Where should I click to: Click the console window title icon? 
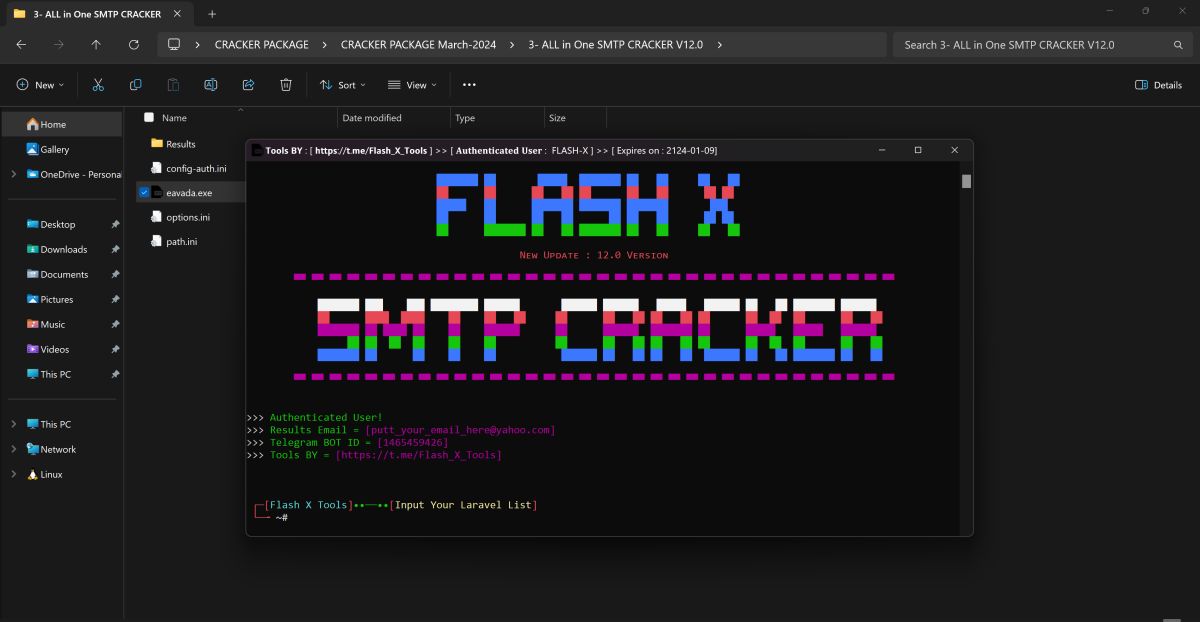256,150
